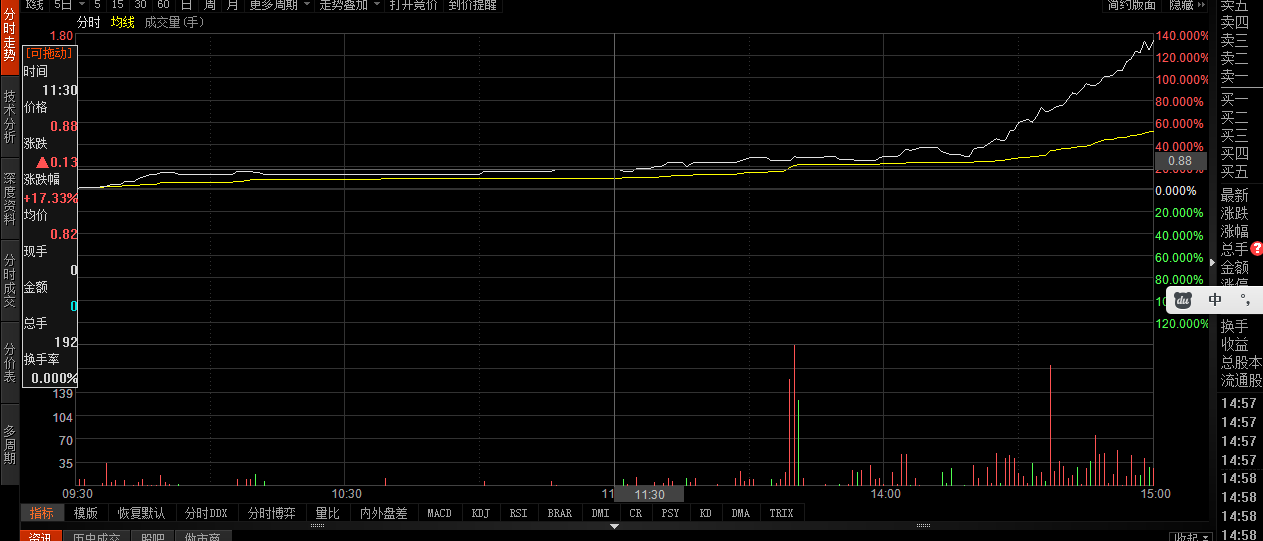This screenshot has height=541, width=1263.
Task: Select the 技术分析 sidebar tab
Action: 9,117
